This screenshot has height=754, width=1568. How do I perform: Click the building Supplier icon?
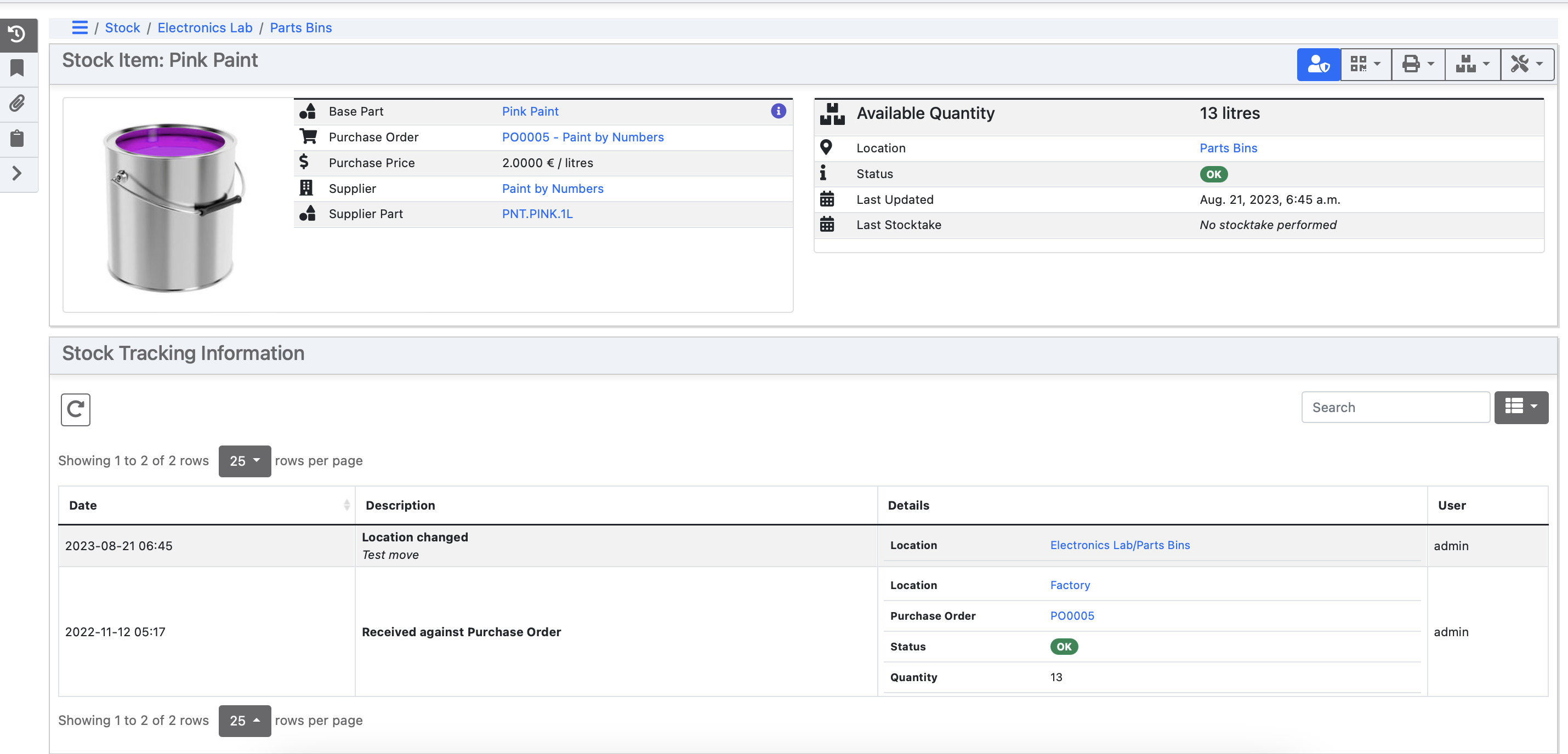[306, 187]
